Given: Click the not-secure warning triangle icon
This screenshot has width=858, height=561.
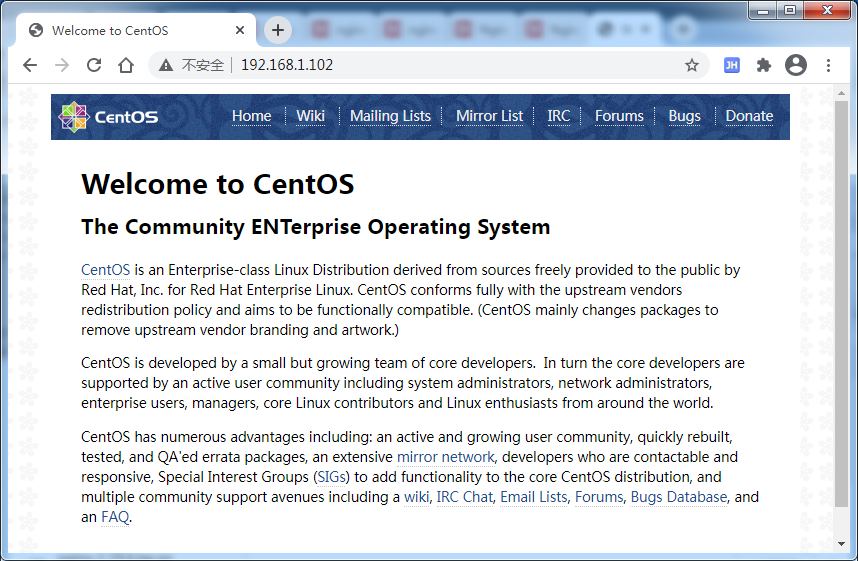Looking at the screenshot, I should [166, 65].
